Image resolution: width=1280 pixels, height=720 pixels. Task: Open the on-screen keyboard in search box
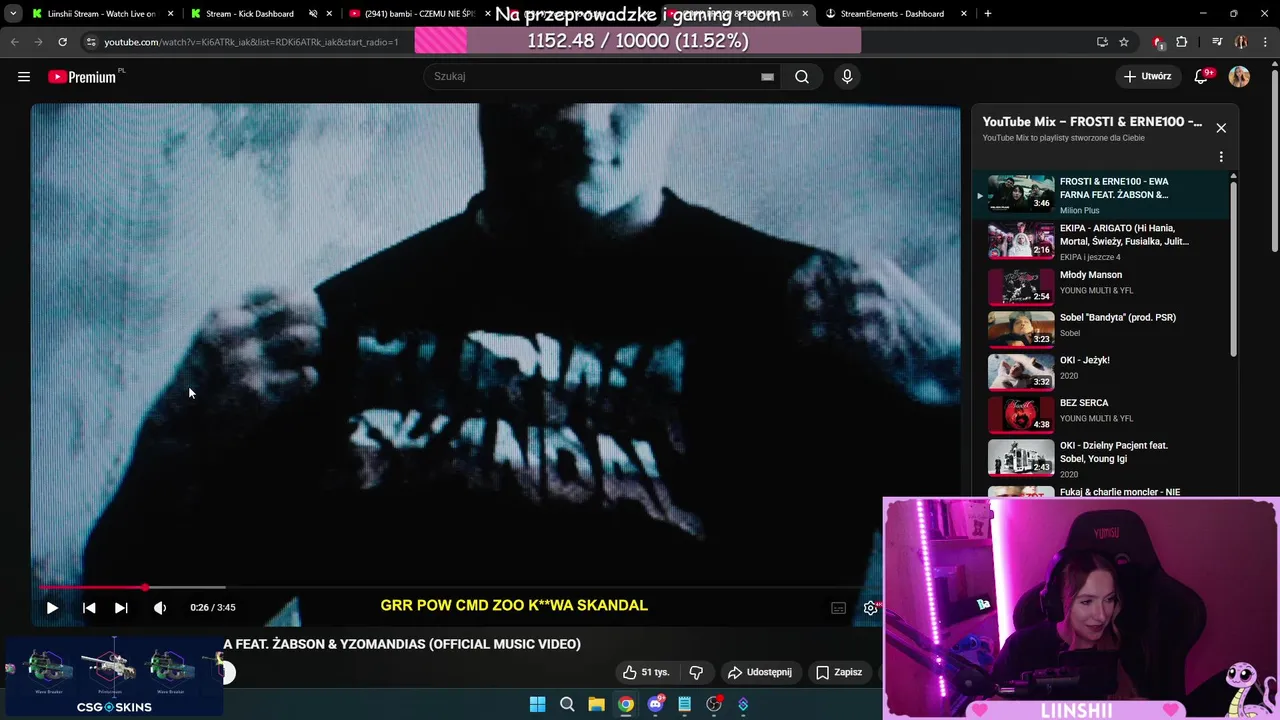tap(767, 76)
